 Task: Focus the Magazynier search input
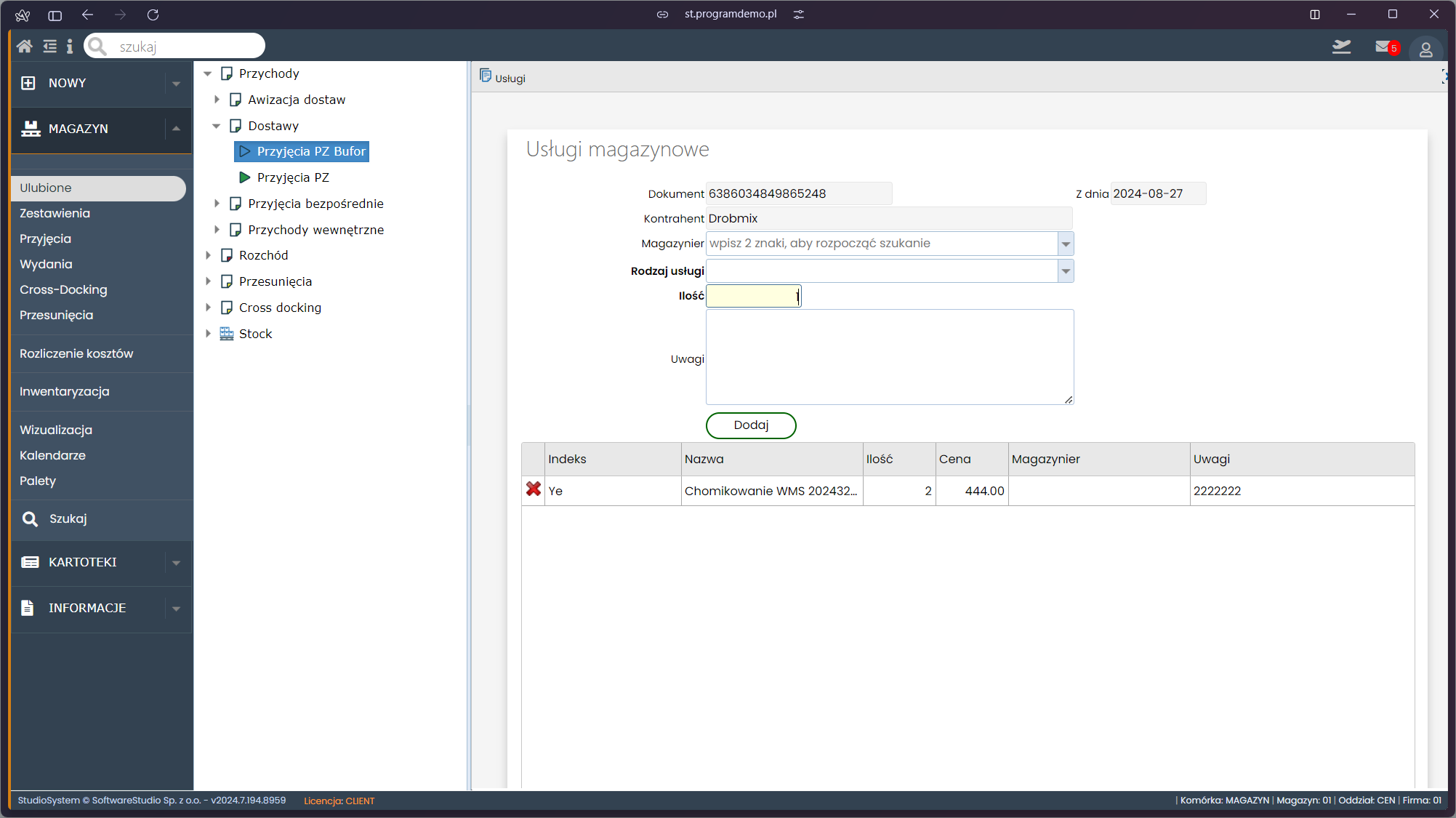(x=882, y=244)
